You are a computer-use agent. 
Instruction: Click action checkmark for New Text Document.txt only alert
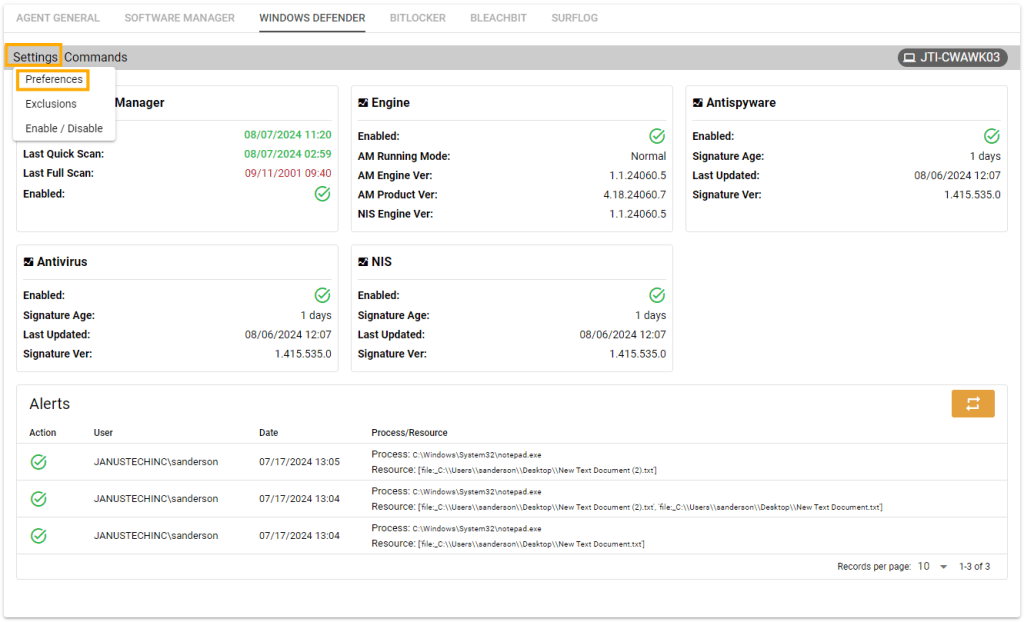39,536
